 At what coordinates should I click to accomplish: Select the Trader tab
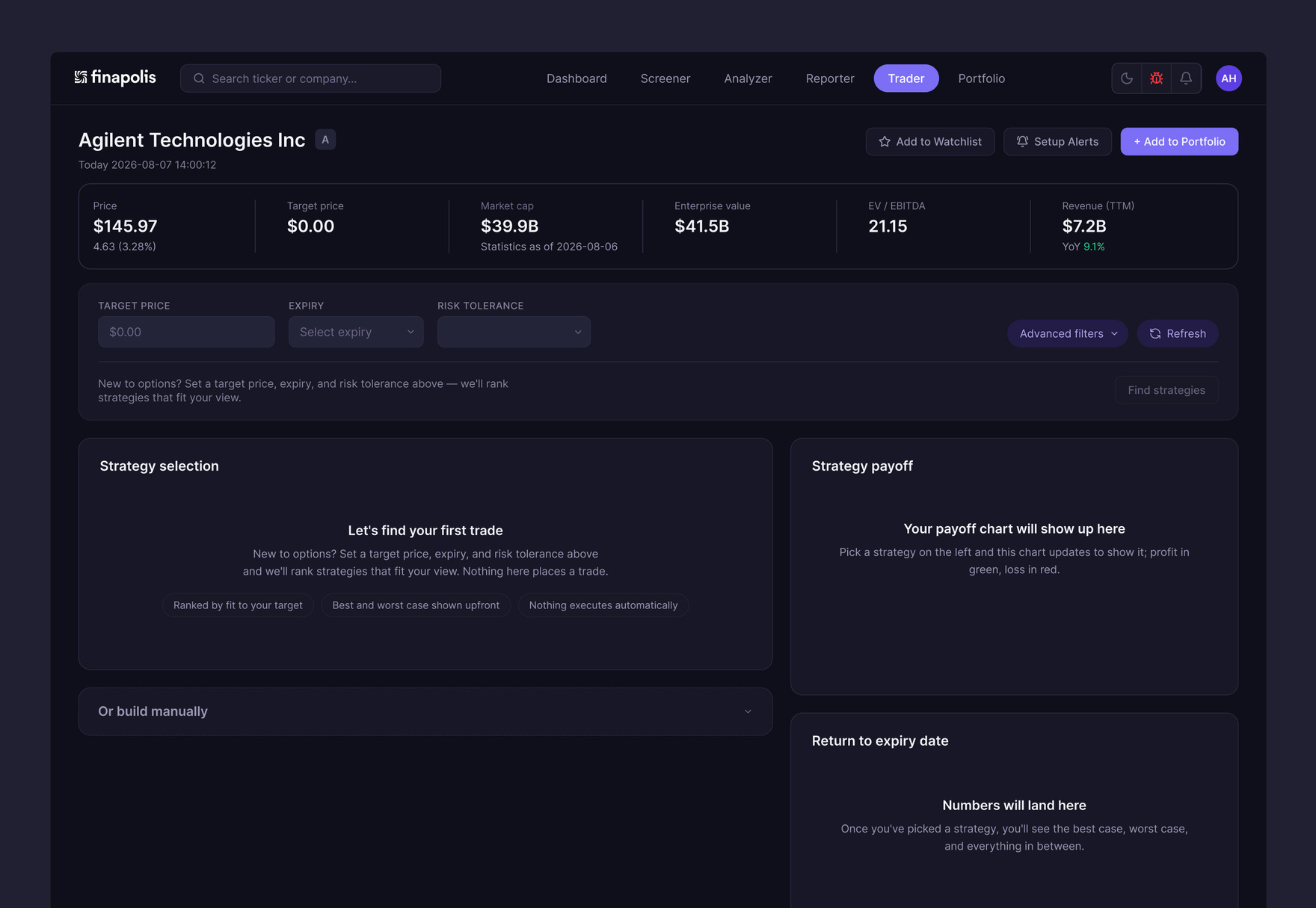coord(906,78)
